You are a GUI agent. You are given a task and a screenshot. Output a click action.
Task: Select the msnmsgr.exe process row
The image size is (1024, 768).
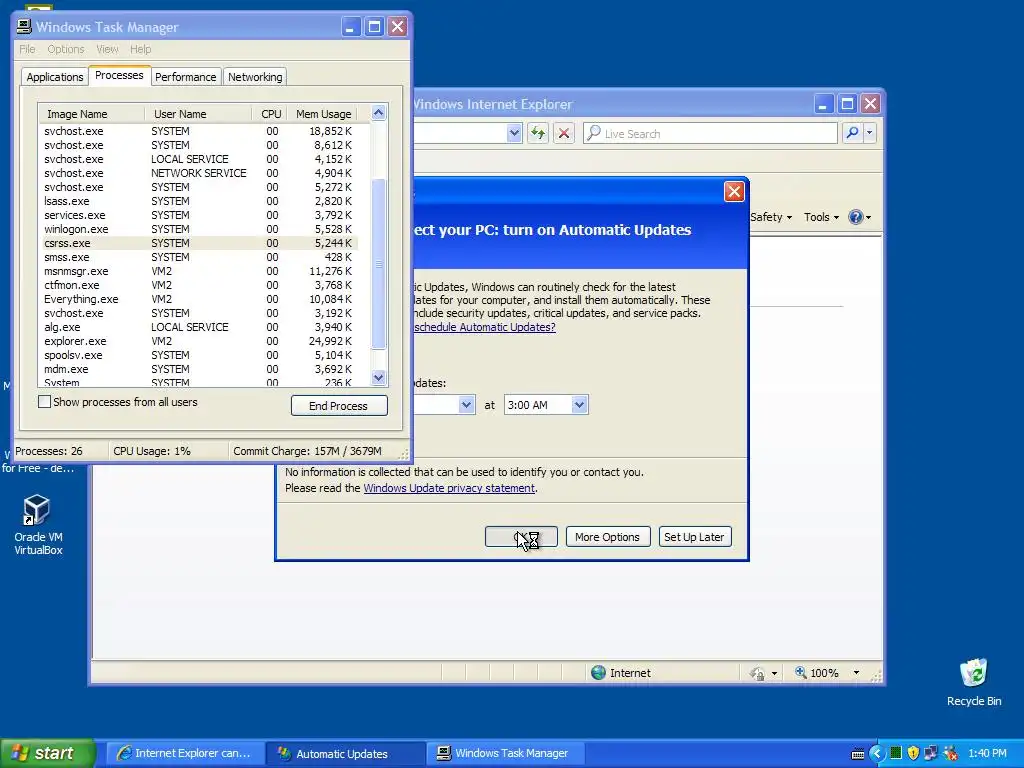[199, 271]
